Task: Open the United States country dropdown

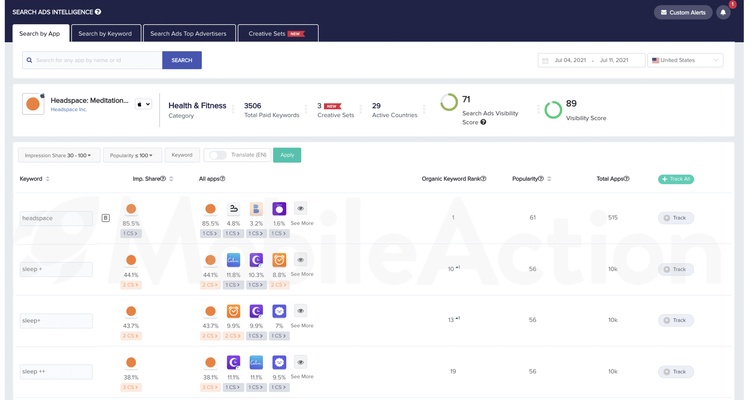Action: tap(685, 60)
